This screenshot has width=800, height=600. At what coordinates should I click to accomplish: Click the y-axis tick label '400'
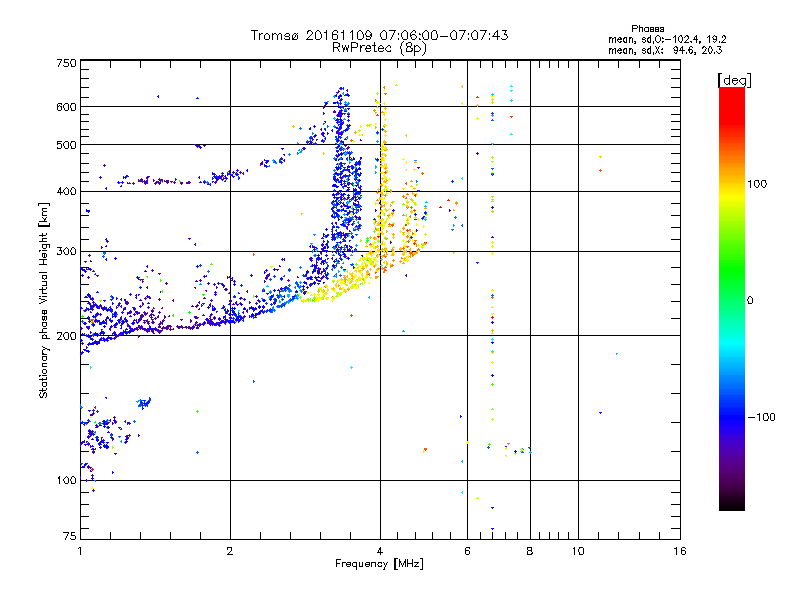(x=66, y=191)
